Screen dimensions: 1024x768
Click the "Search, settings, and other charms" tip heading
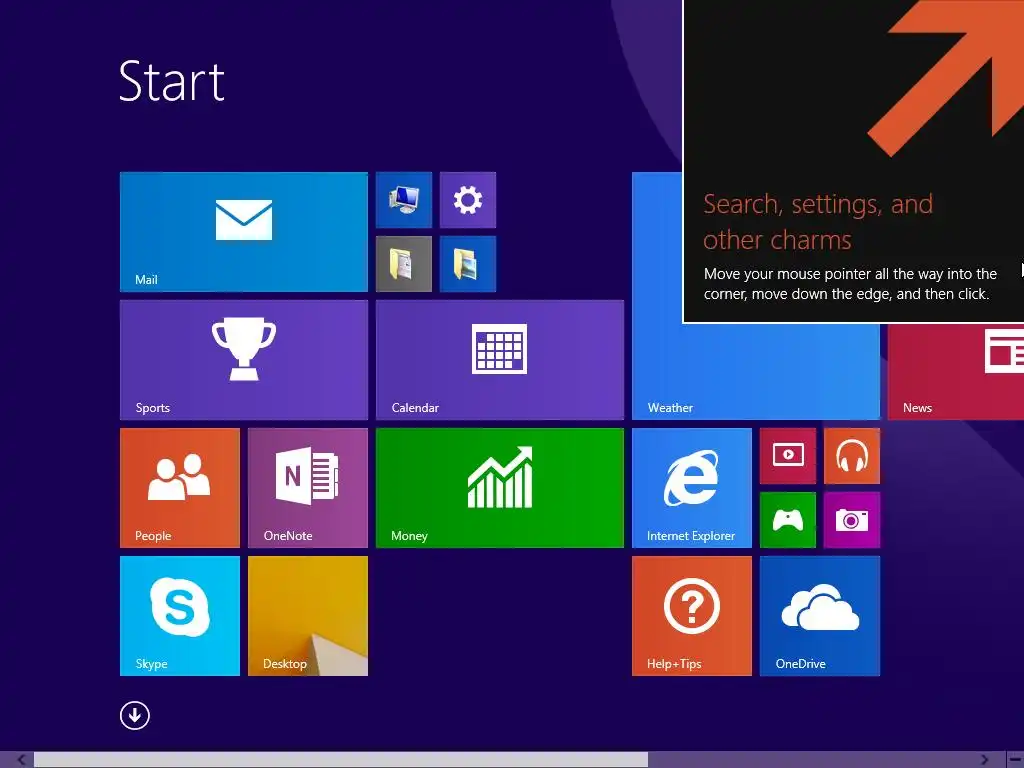click(818, 222)
